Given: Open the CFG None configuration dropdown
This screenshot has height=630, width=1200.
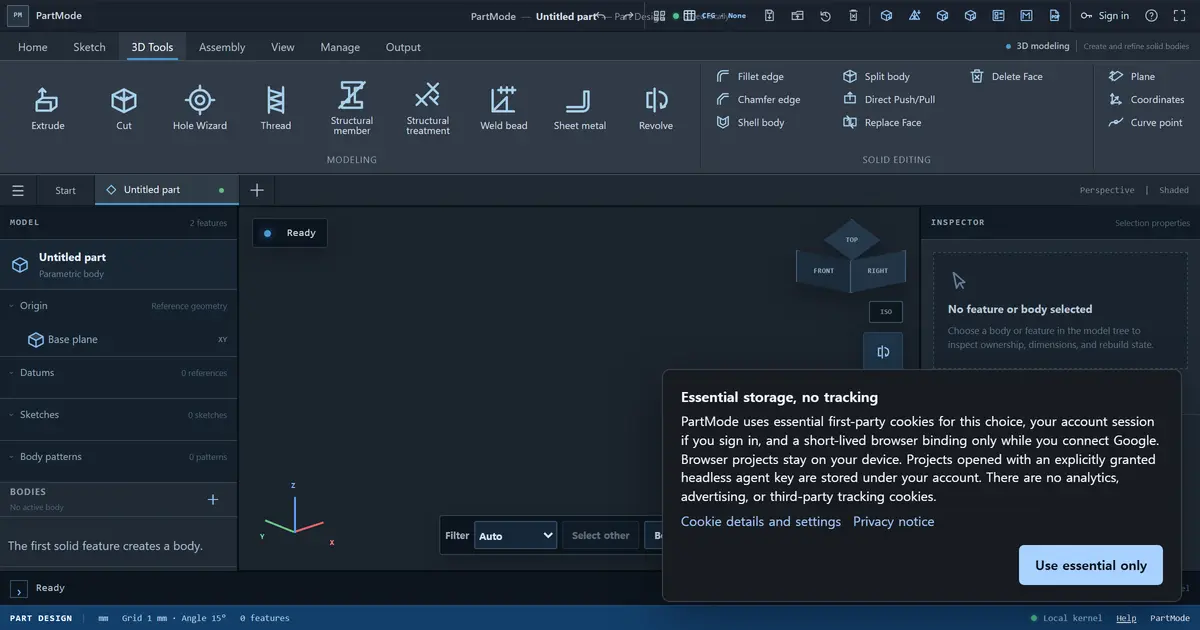Looking at the screenshot, I should tap(716, 15).
